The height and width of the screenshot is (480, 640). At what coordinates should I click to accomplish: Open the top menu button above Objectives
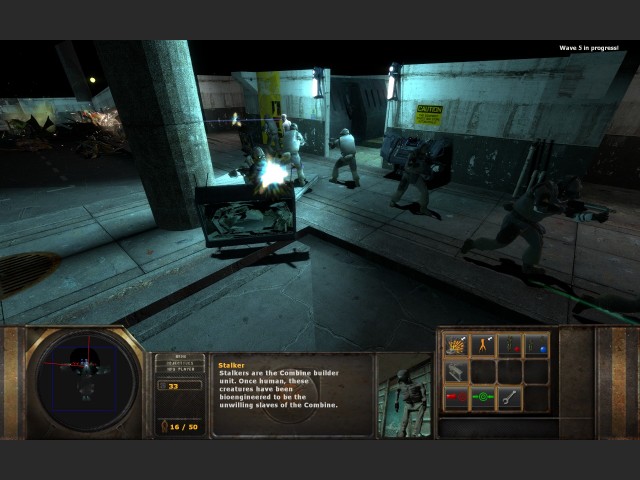coord(180,357)
